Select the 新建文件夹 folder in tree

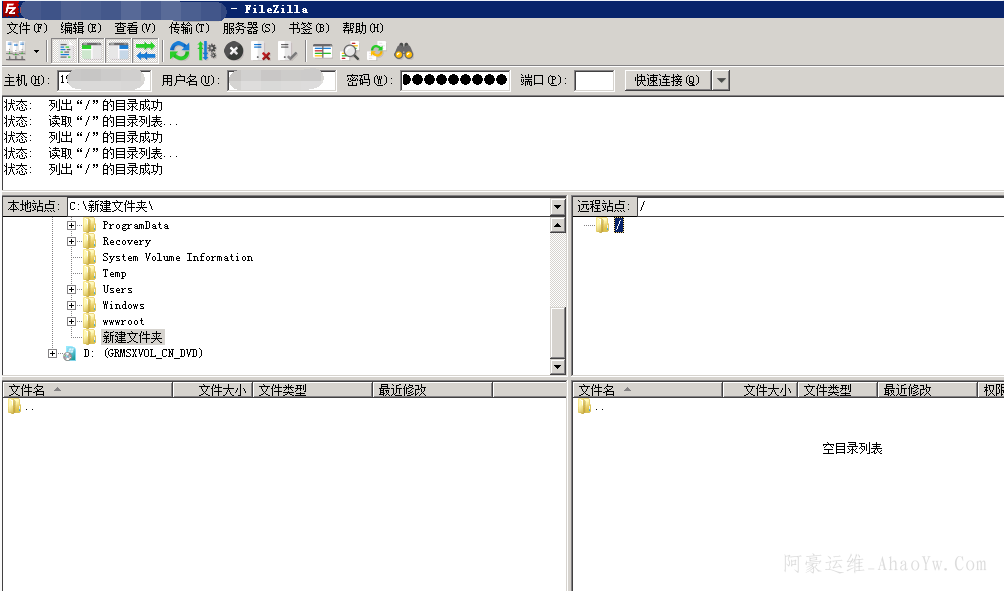tap(133, 337)
